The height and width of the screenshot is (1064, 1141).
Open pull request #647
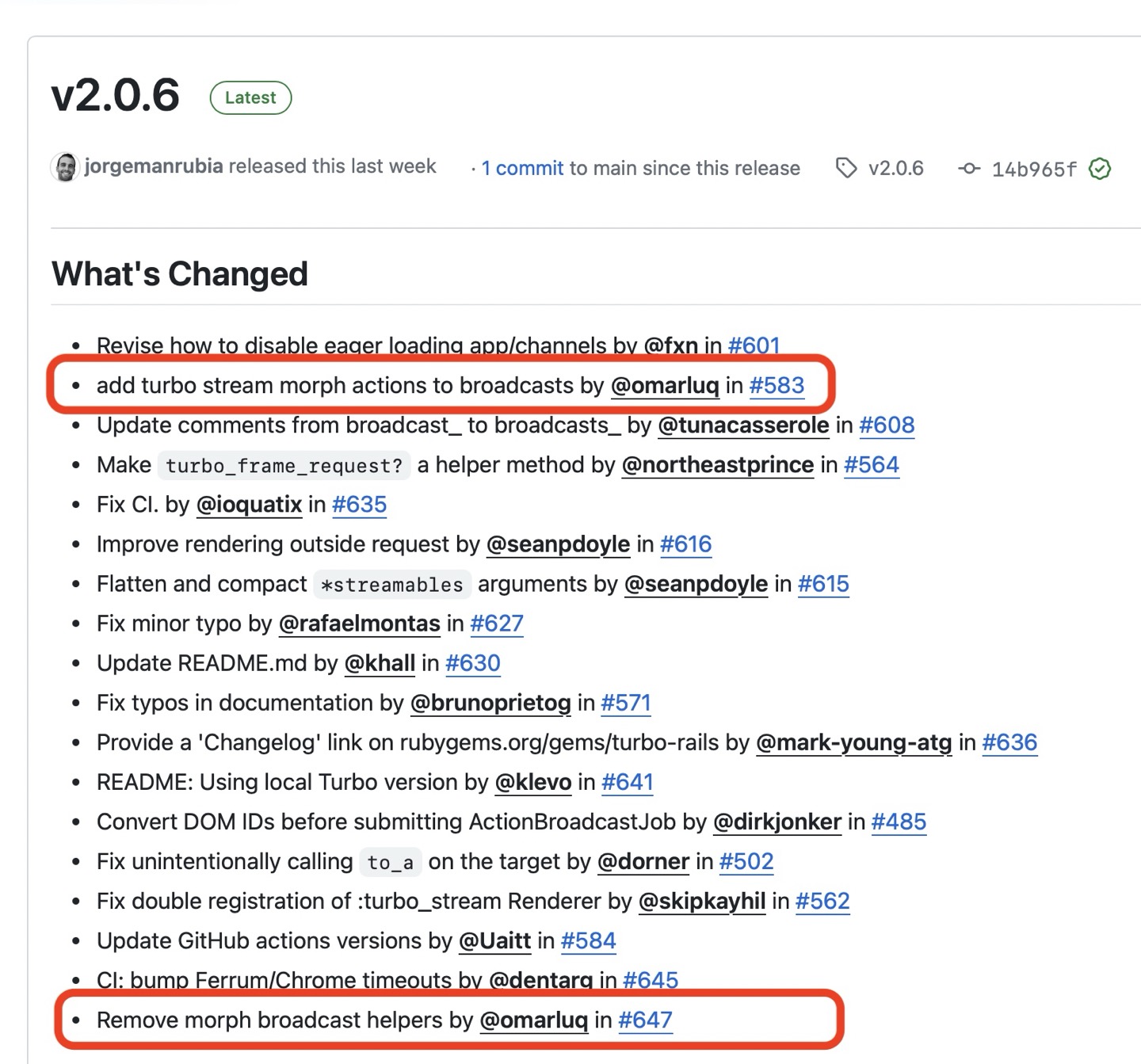(x=645, y=1020)
